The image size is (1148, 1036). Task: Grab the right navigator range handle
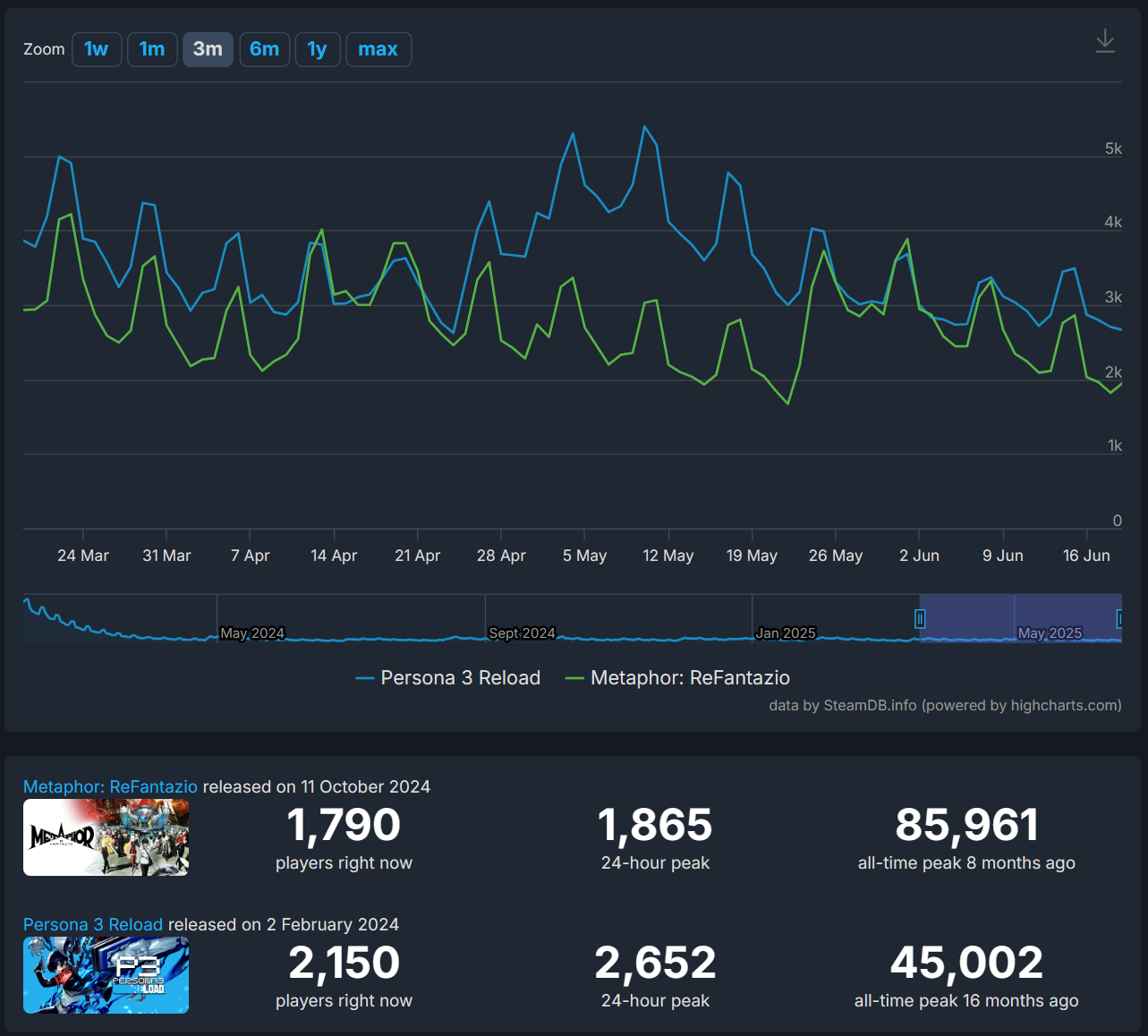(x=1119, y=618)
